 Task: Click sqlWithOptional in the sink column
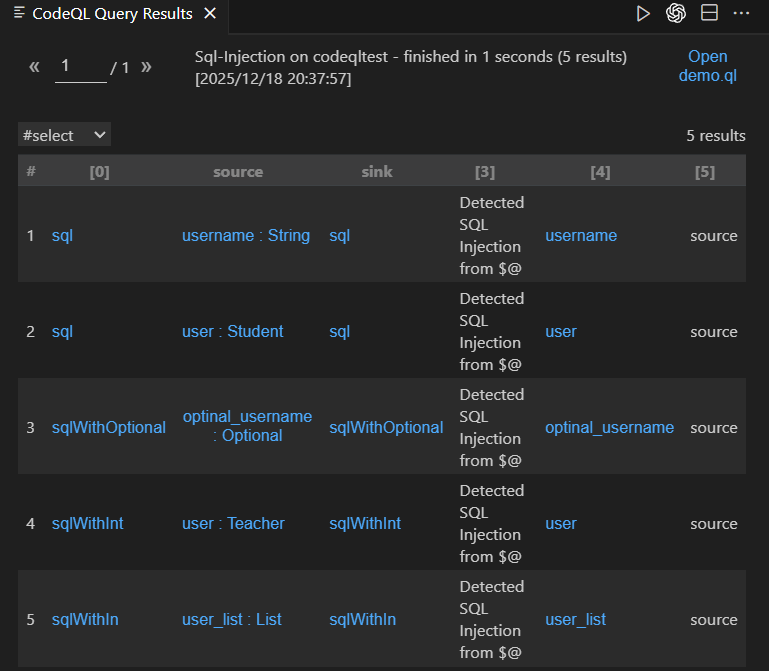386,428
